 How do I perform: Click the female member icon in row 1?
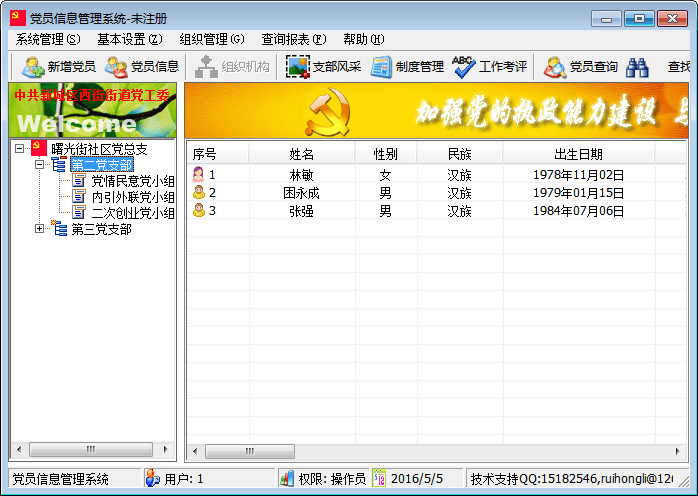[x=199, y=174]
